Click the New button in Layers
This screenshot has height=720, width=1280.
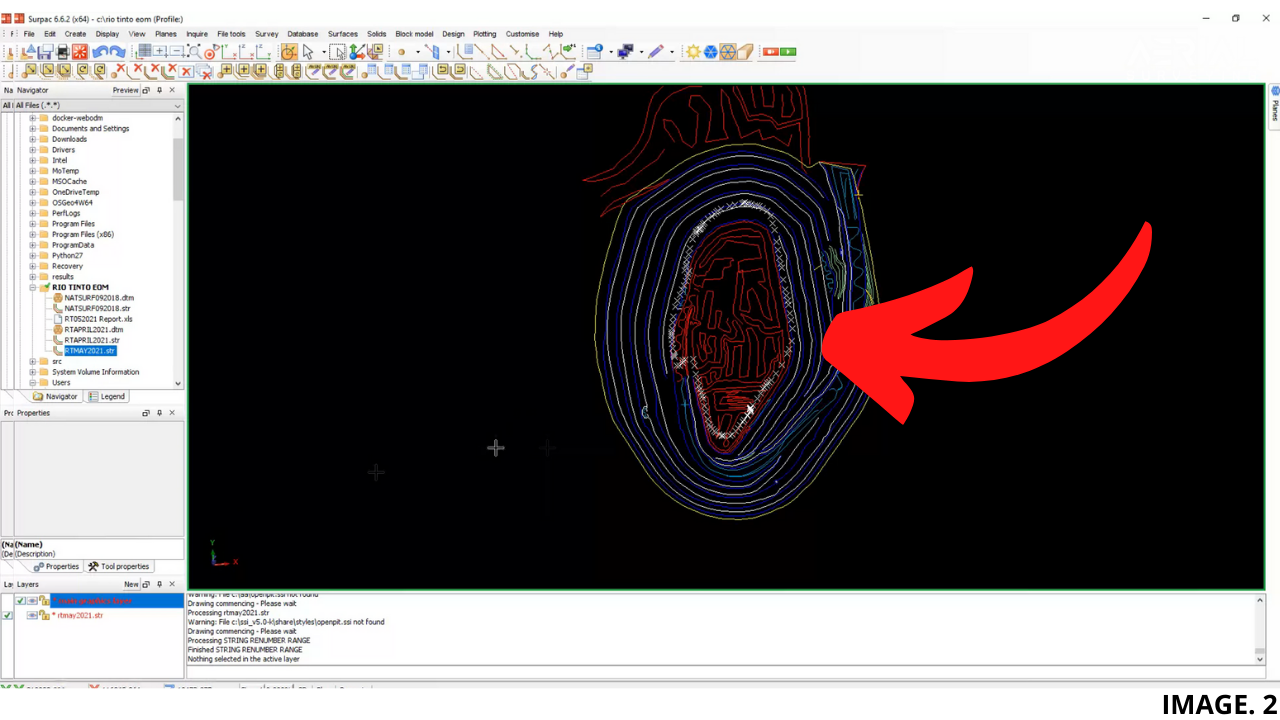coord(131,584)
